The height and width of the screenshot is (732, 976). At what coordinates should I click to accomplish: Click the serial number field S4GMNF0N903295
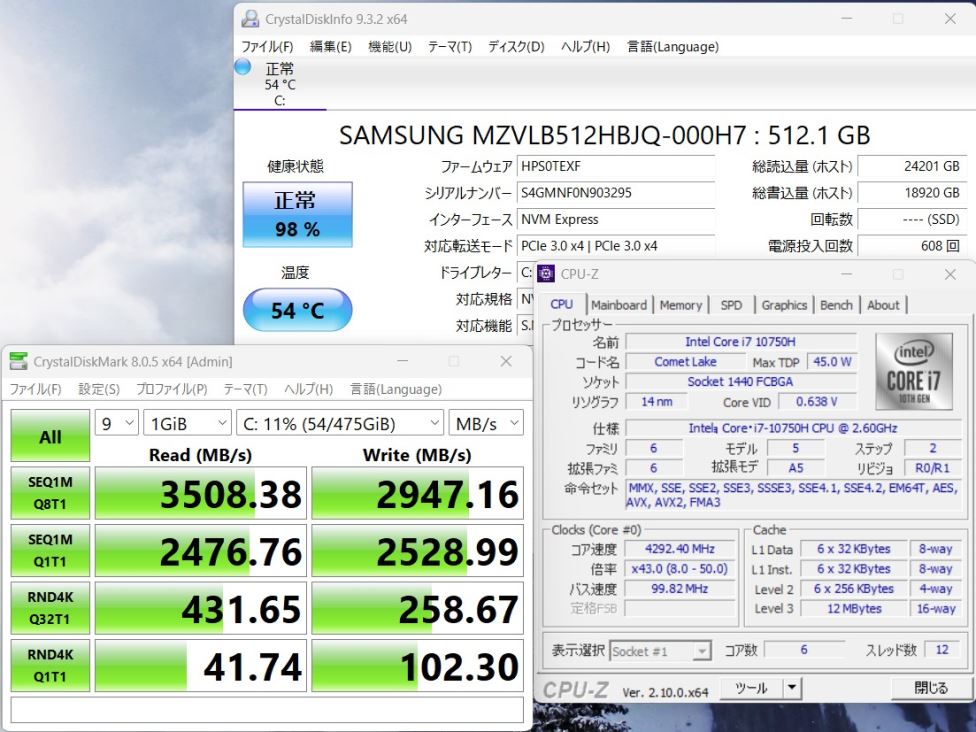click(x=616, y=193)
